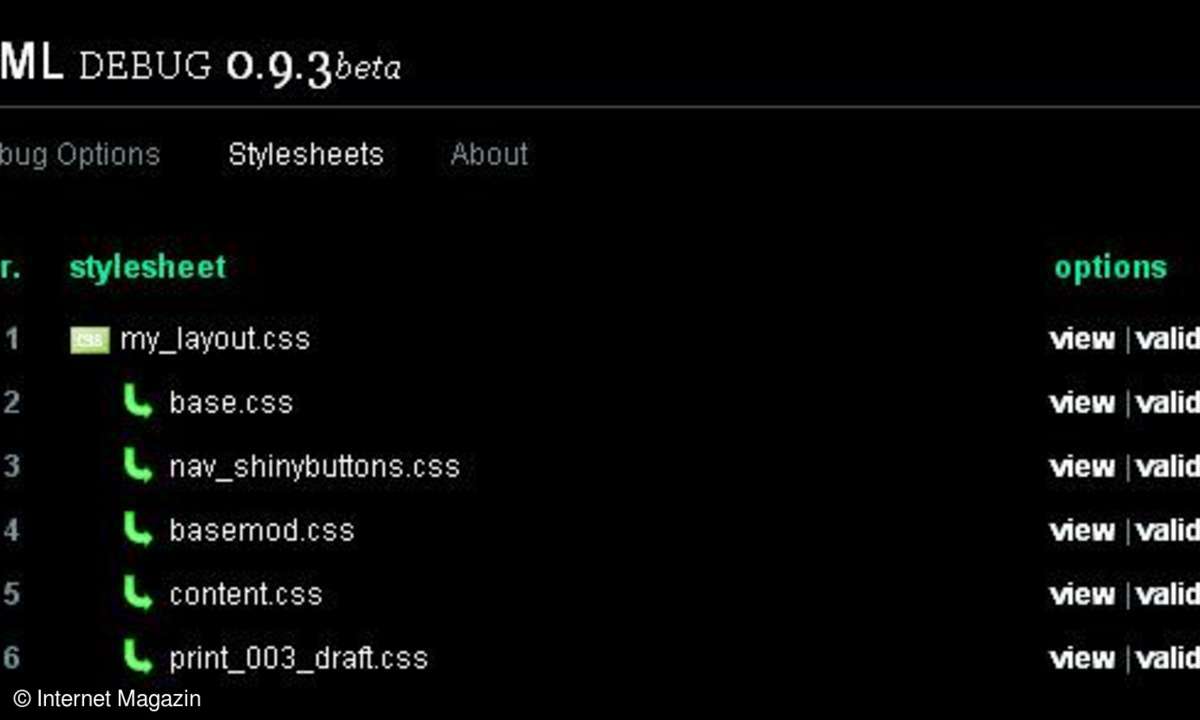View the base.css stylesheet
The width and height of the screenshot is (1200, 720).
(1083, 402)
